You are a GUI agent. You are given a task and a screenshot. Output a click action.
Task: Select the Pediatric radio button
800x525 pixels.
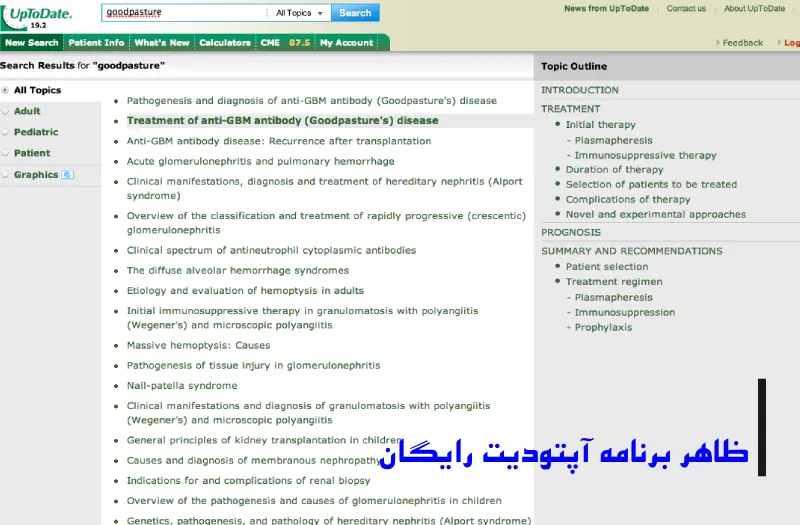5,132
